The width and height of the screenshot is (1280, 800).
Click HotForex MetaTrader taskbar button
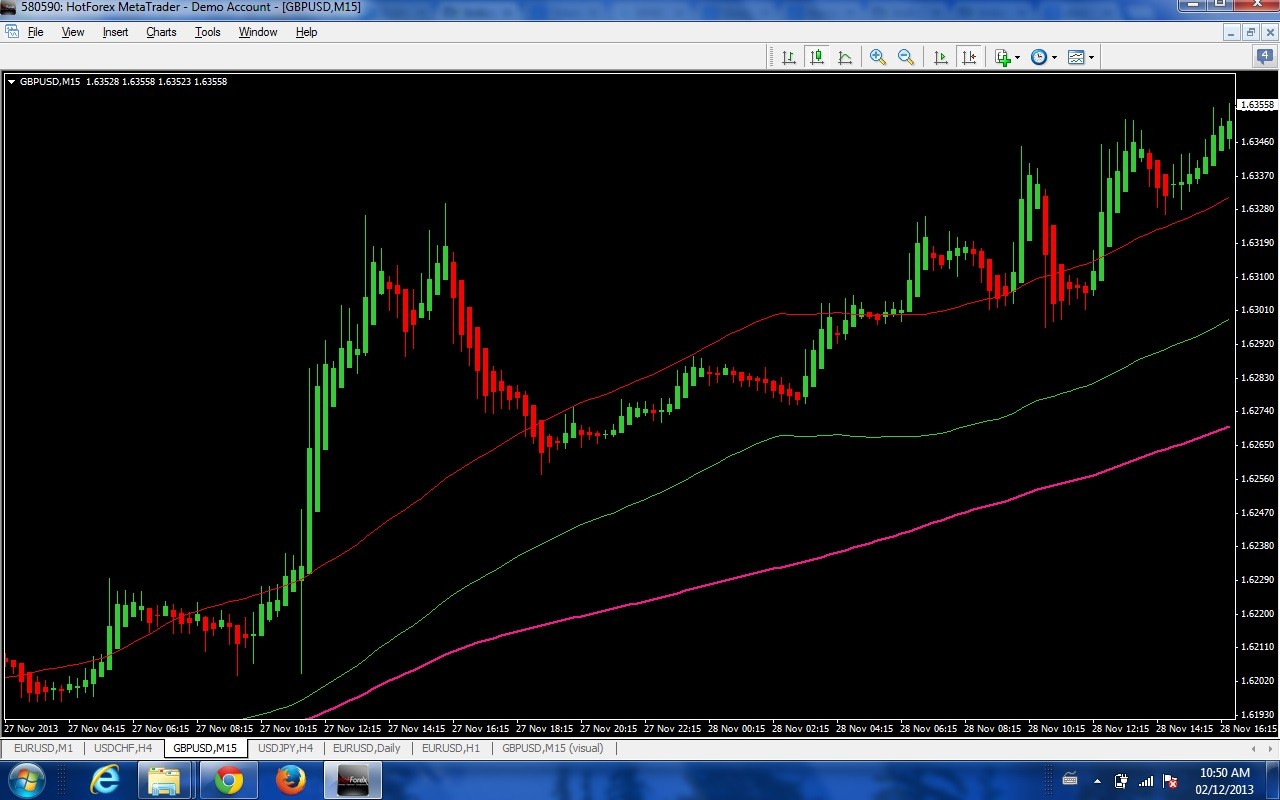353,780
